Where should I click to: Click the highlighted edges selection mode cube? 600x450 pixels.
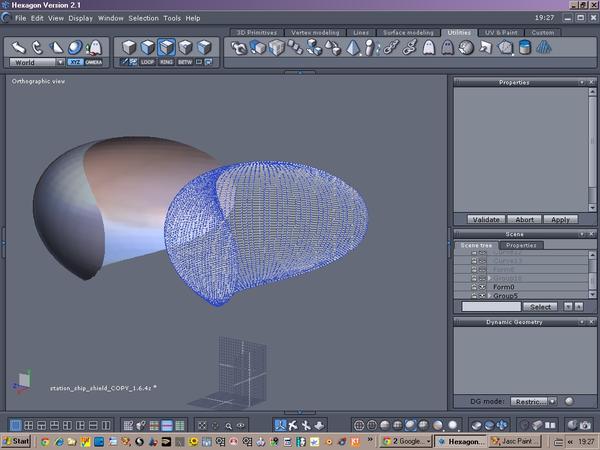coord(166,47)
